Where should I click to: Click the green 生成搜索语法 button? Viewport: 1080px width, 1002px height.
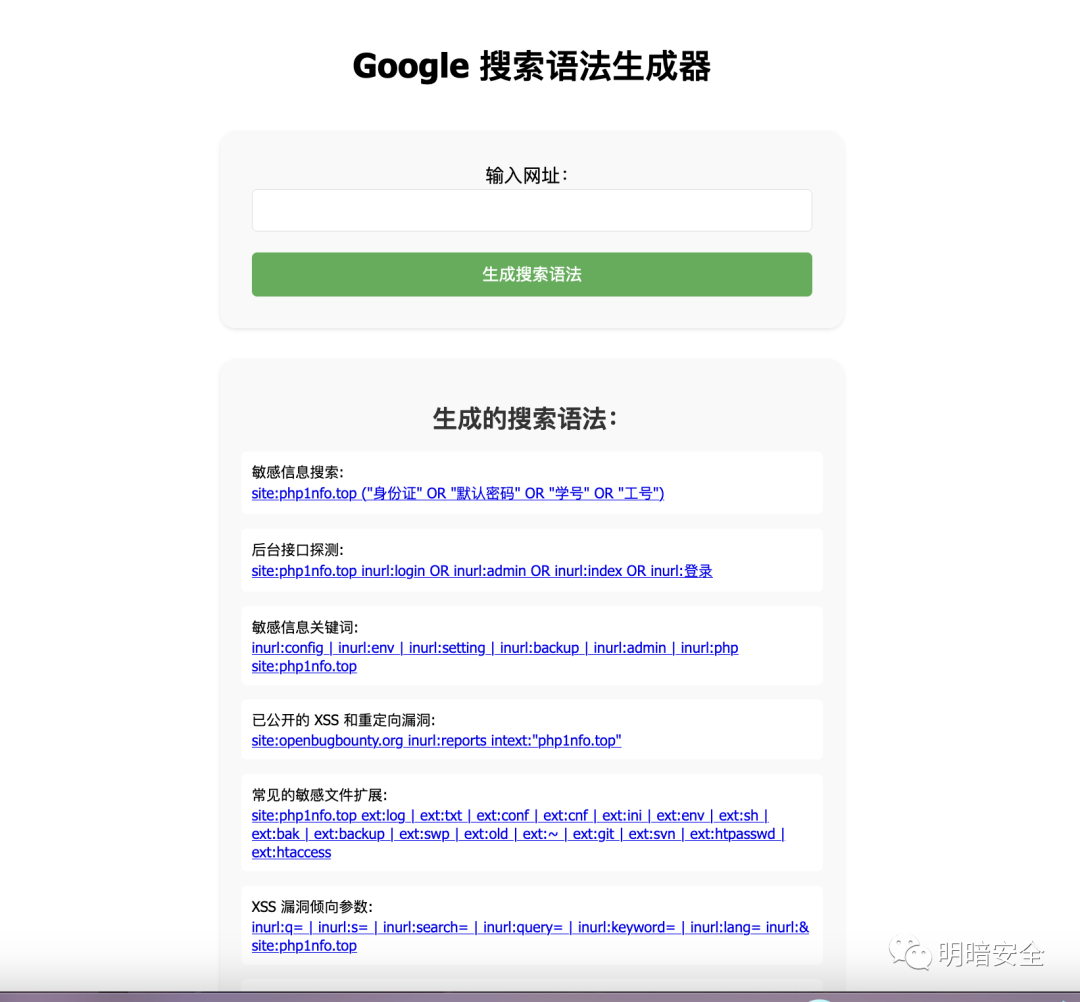(x=532, y=274)
